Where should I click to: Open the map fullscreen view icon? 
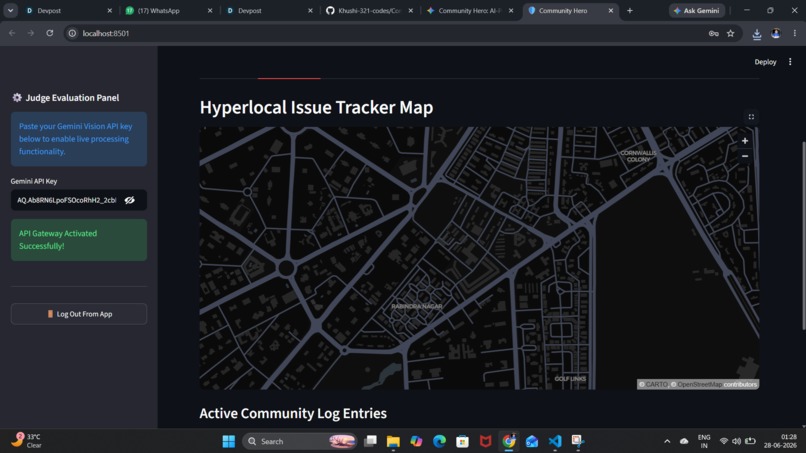(x=751, y=117)
